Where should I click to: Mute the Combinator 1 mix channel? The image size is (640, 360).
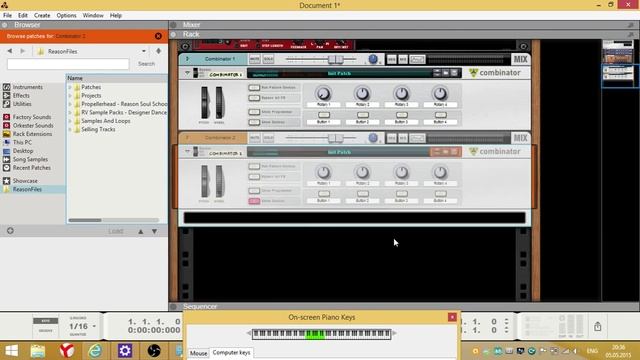(254, 59)
